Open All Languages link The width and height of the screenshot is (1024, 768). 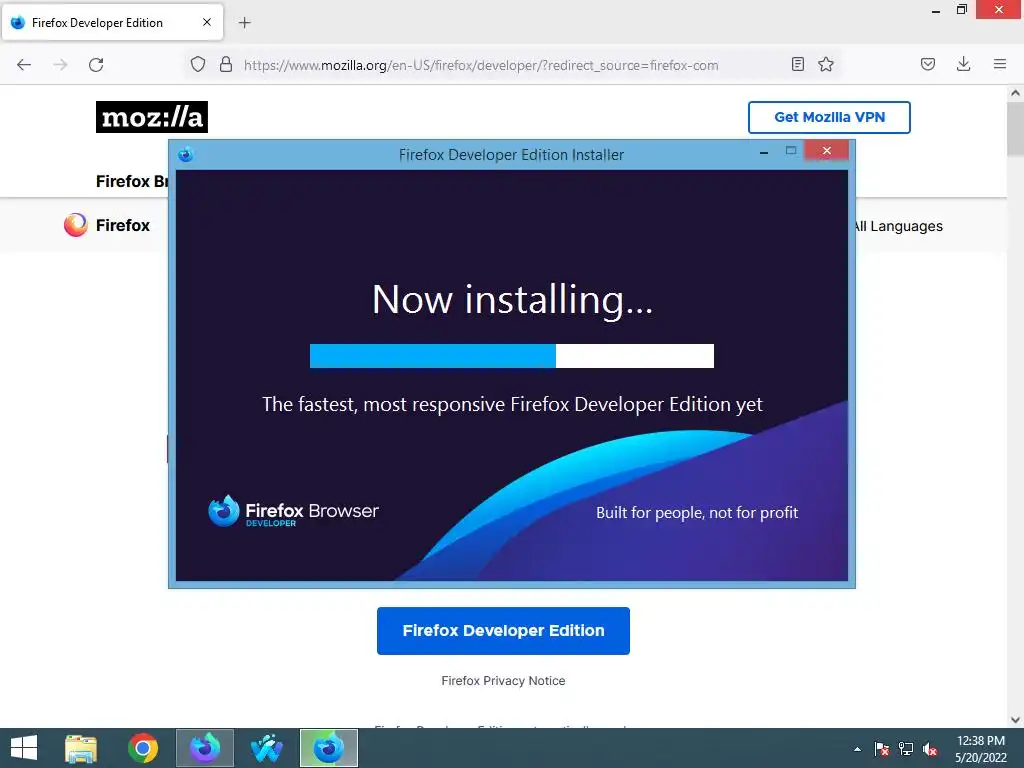pos(899,226)
